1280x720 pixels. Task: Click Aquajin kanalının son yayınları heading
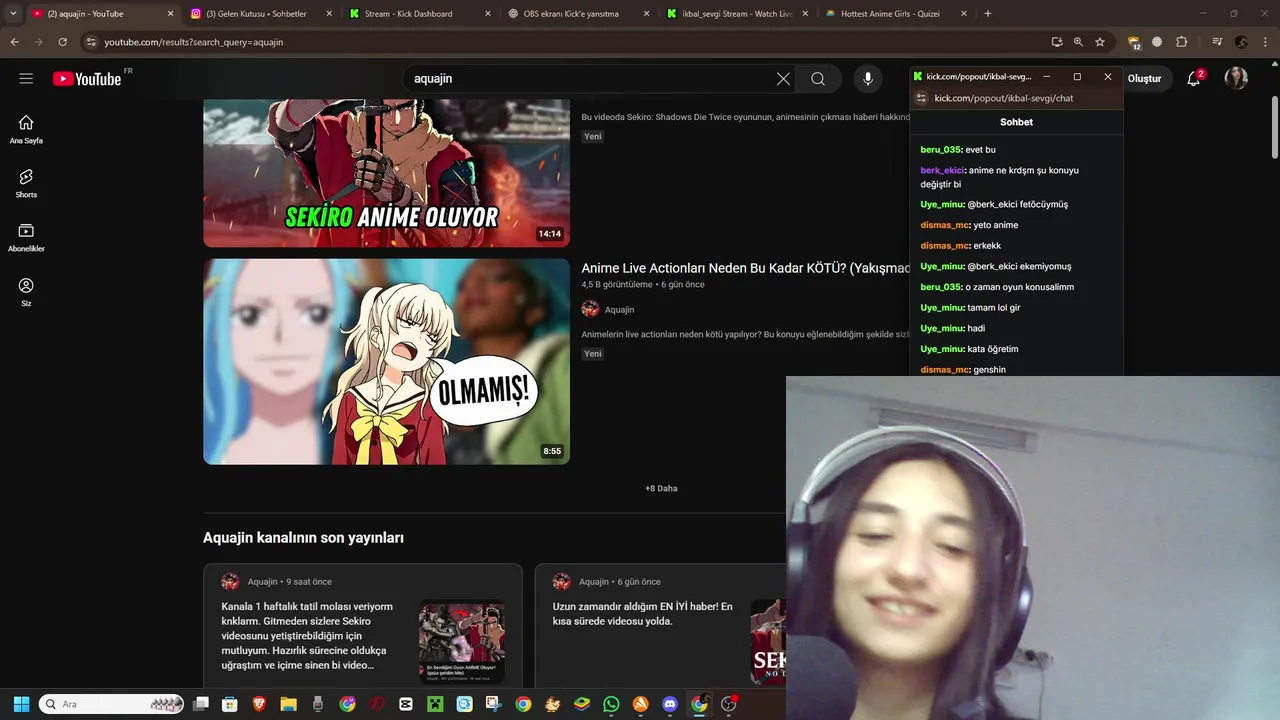(303, 538)
